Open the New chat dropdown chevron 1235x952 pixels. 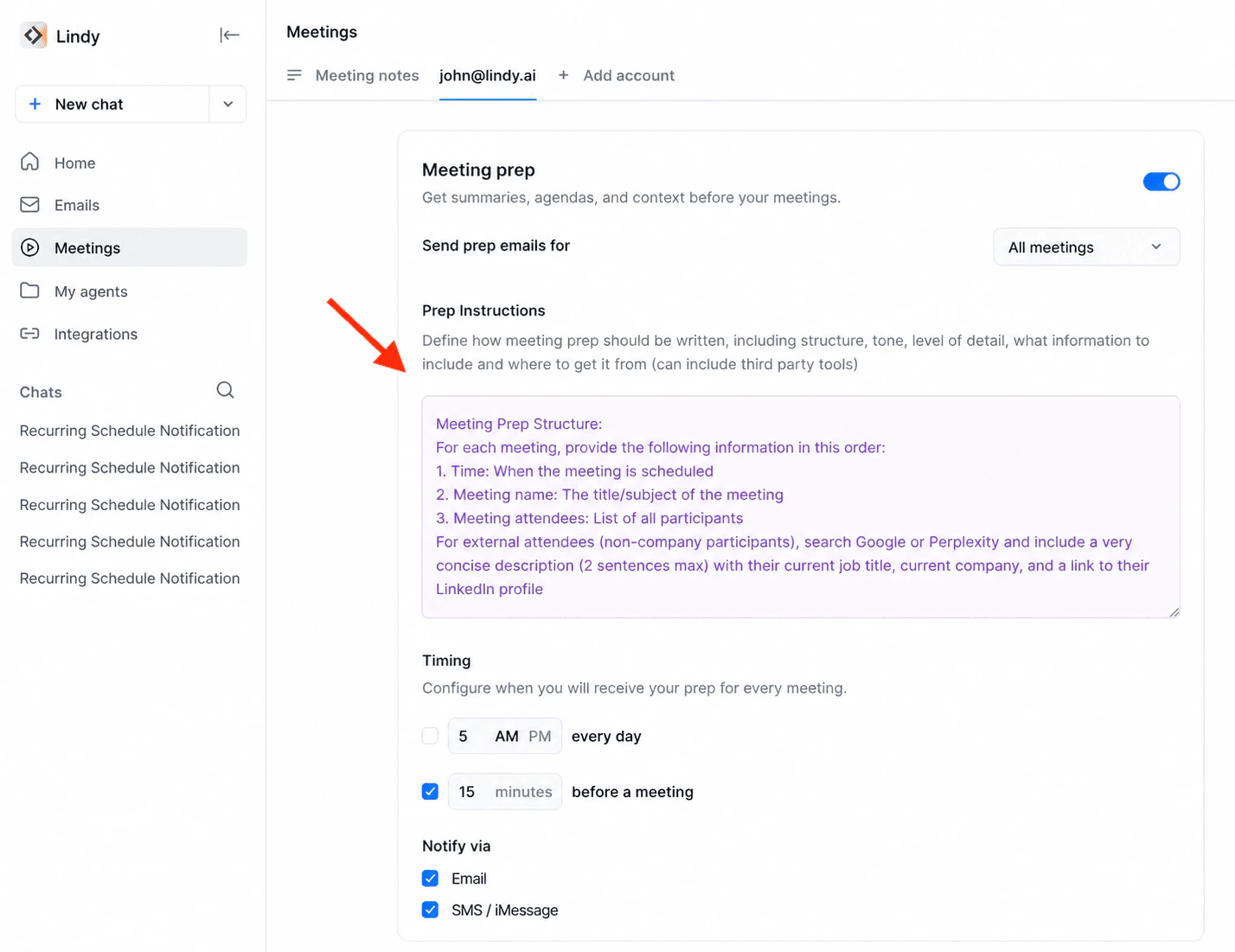228,105
